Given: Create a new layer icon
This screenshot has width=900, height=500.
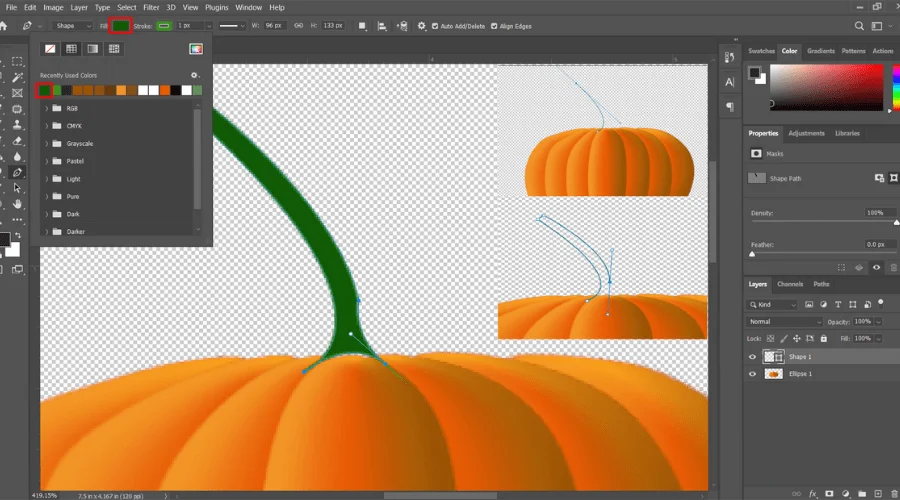Looking at the screenshot, I should point(878,494).
